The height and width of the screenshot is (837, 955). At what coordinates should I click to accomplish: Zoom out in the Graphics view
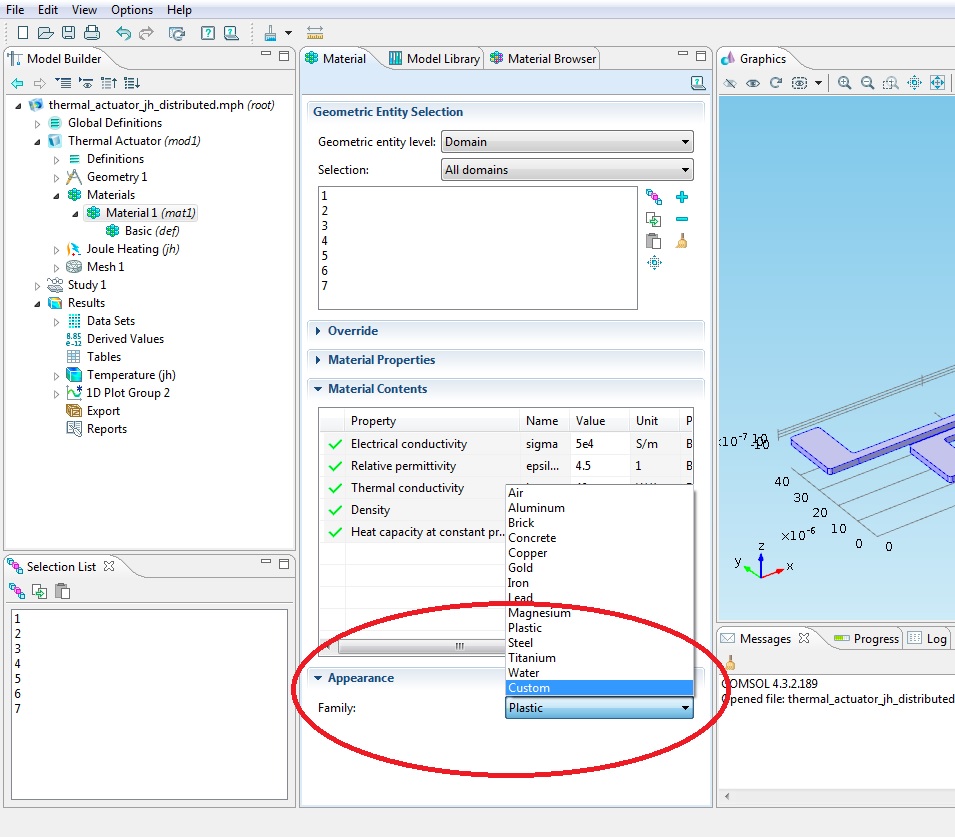(867, 83)
